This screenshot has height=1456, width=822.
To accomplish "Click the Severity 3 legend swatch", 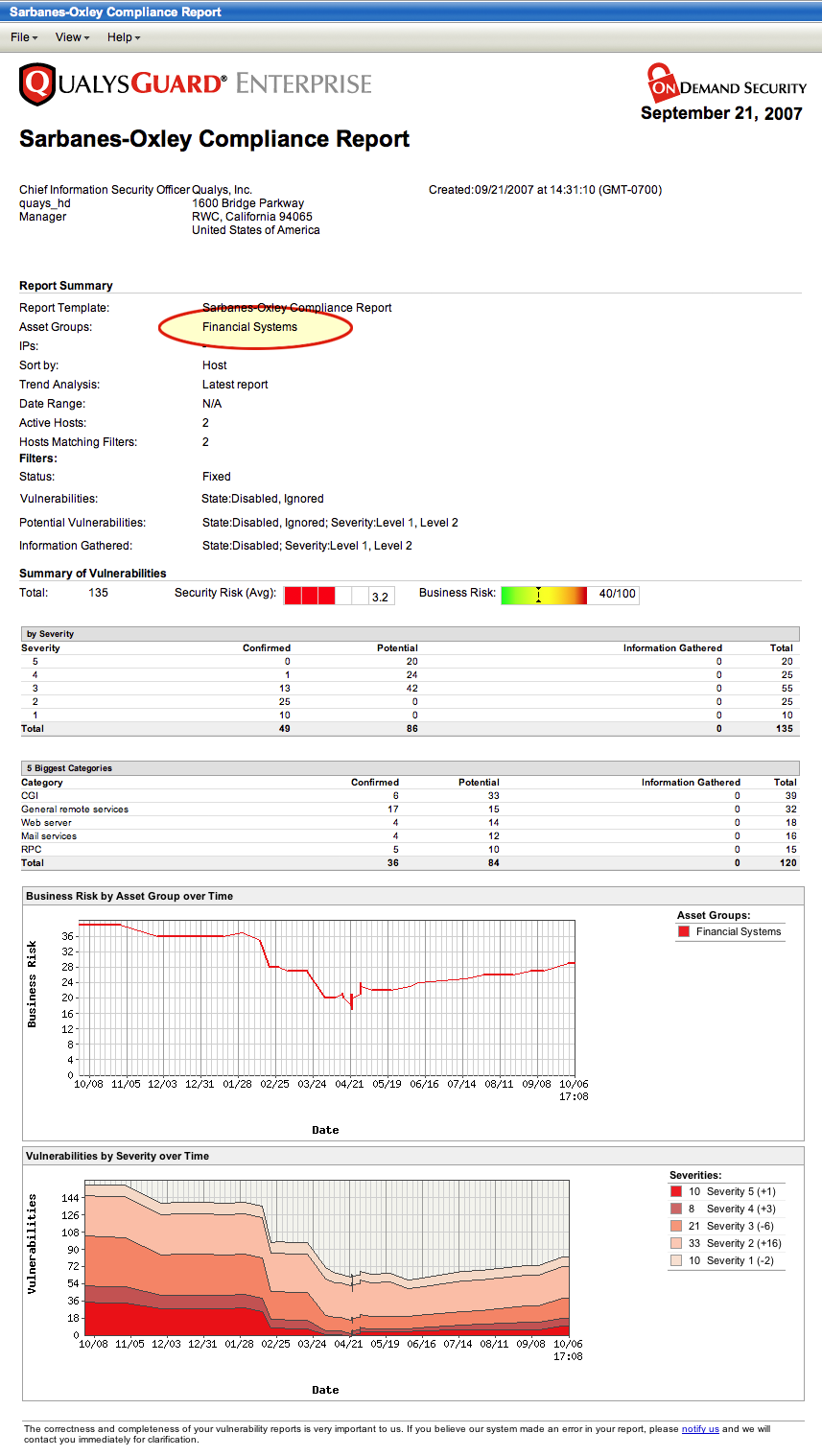I will click(x=676, y=1226).
